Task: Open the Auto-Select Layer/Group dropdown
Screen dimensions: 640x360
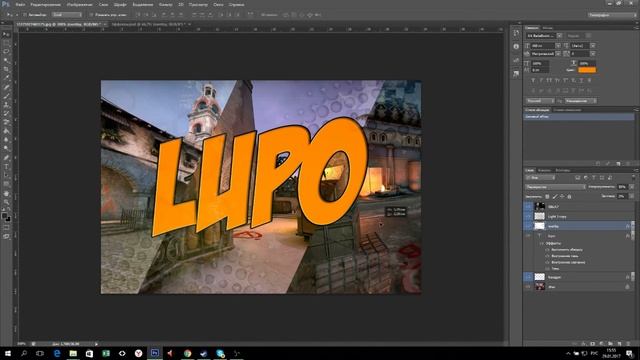Action: click(x=67, y=15)
